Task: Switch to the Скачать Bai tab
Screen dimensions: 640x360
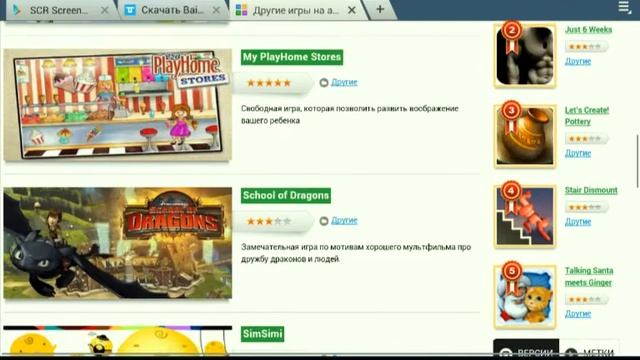Action: click(x=172, y=10)
